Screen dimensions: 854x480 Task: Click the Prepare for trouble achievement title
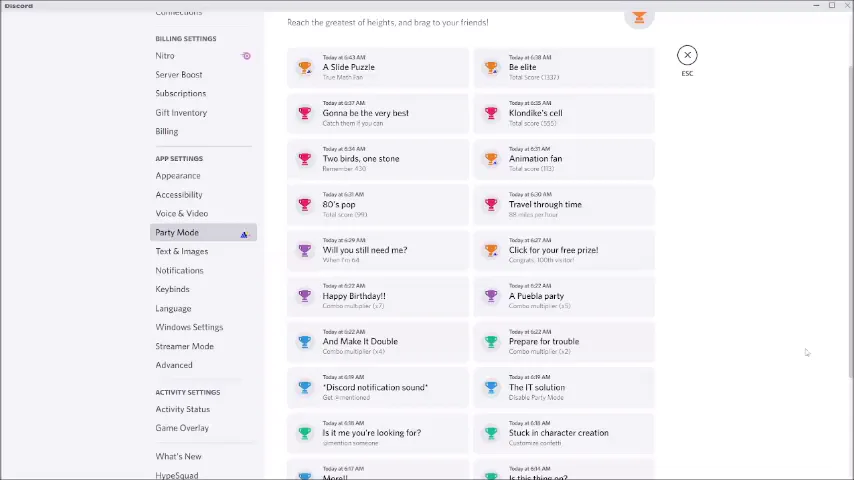(x=544, y=342)
